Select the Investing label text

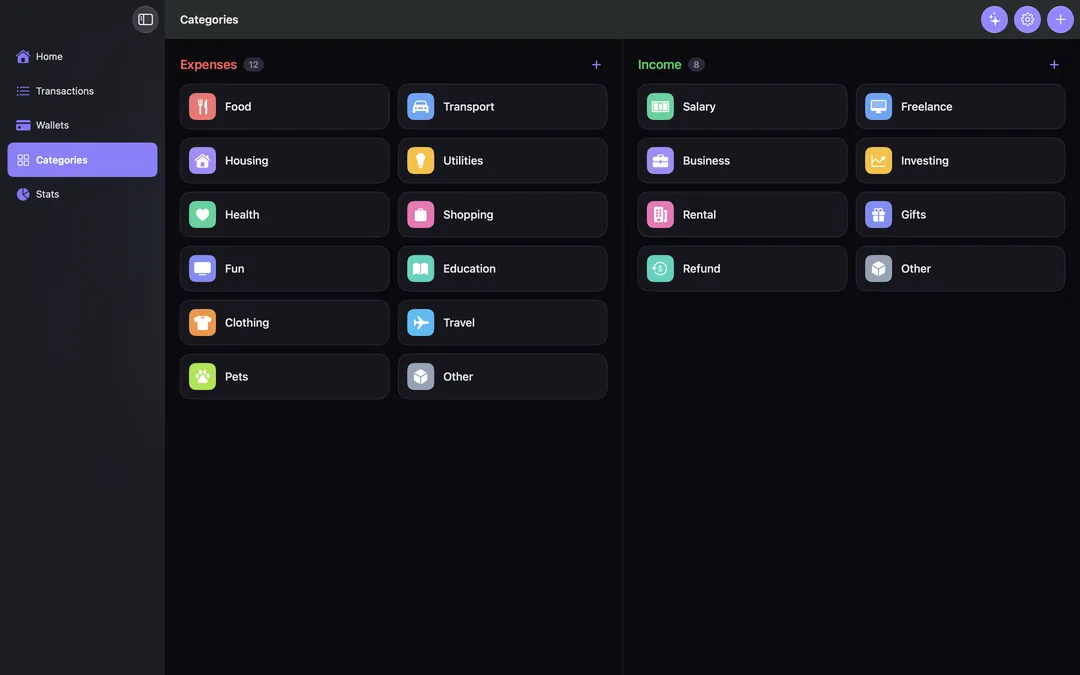point(924,160)
